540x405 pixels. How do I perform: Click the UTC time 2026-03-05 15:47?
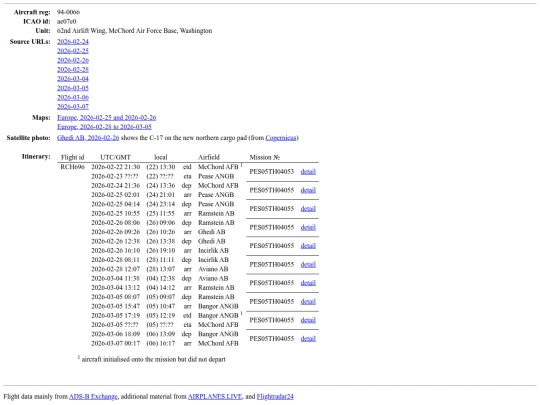(115, 307)
